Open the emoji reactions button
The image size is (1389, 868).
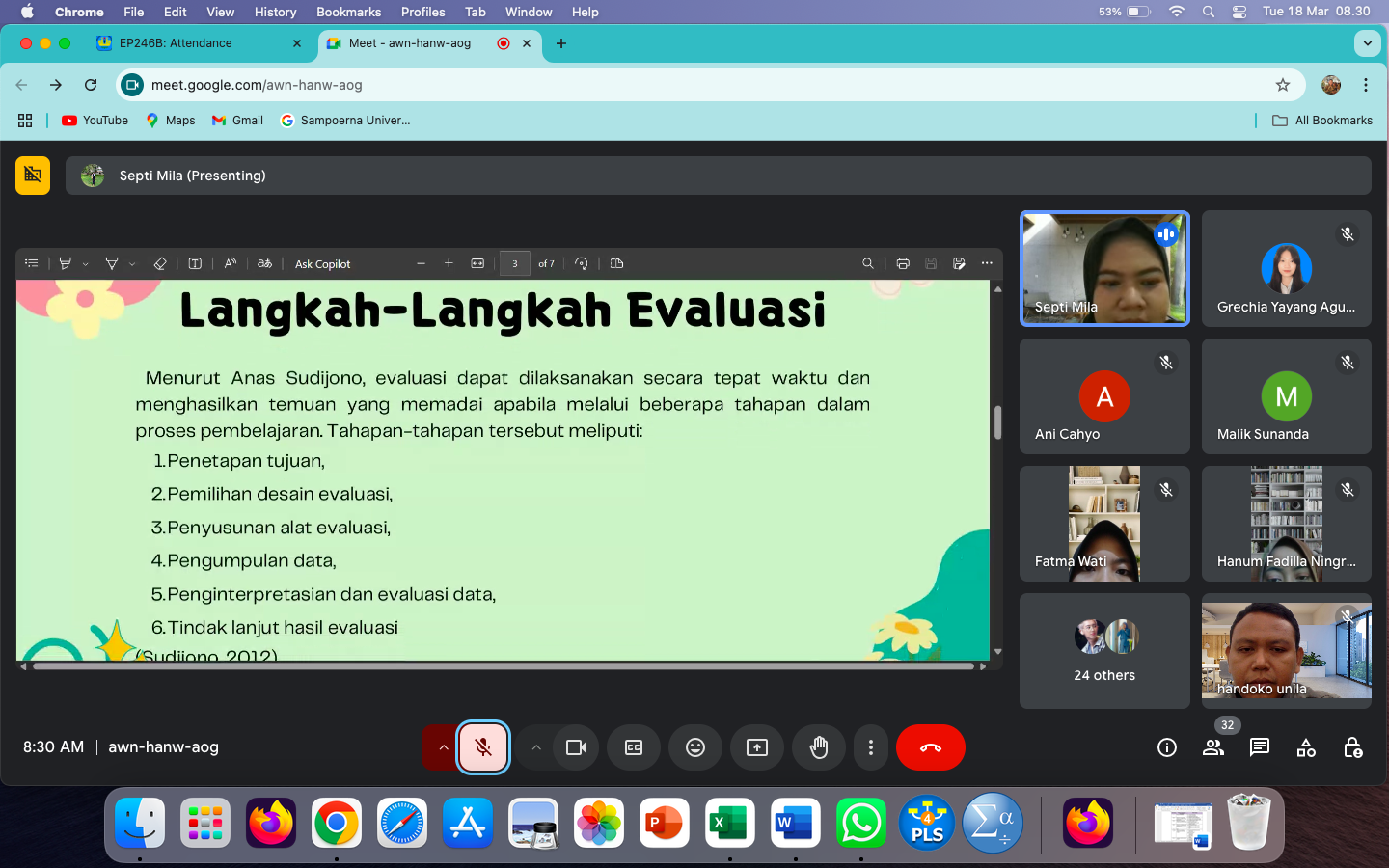tap(695, 747)
